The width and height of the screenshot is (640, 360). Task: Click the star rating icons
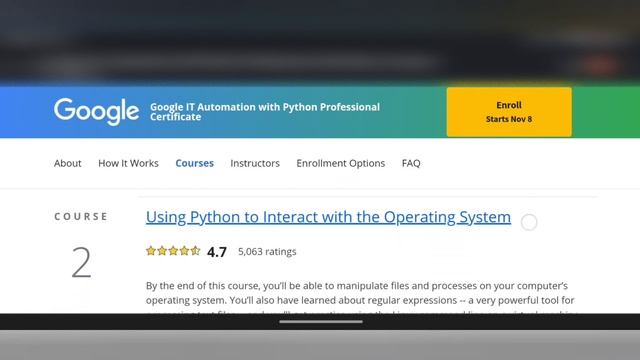pyautogui.click(x=173, y=251)
